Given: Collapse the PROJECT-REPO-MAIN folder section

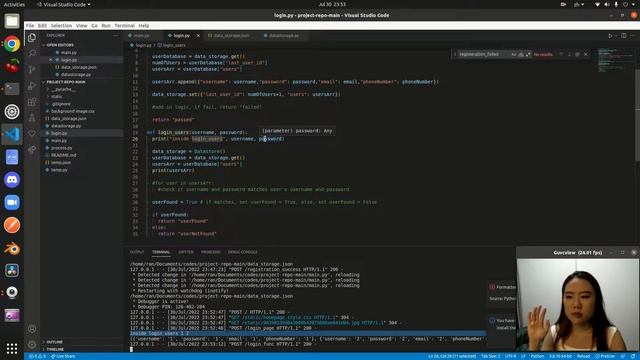Looking at the screenshot, I should coord(65,82).
